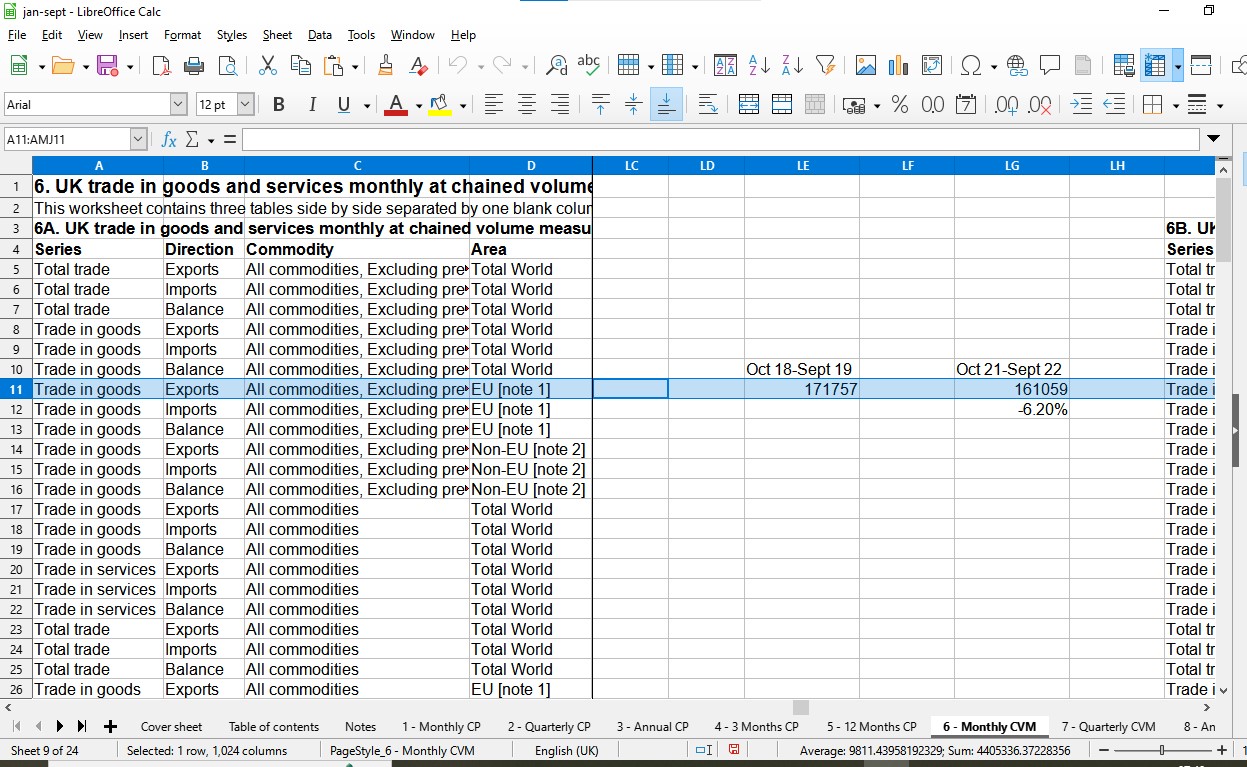Click in the formula input line
Image resolution: width=1247 pixels, height=767 pixels.
720,139
